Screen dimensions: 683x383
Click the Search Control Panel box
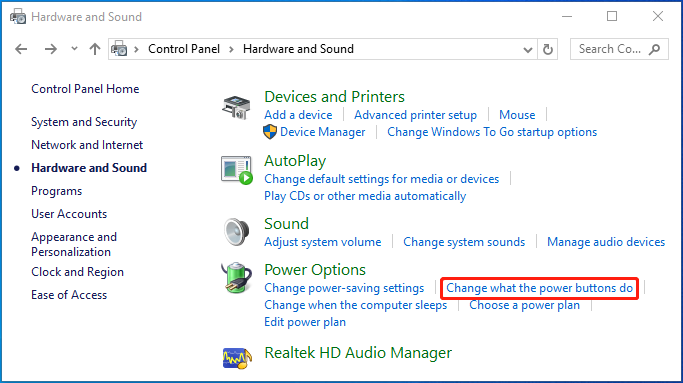tap(619, 49)
